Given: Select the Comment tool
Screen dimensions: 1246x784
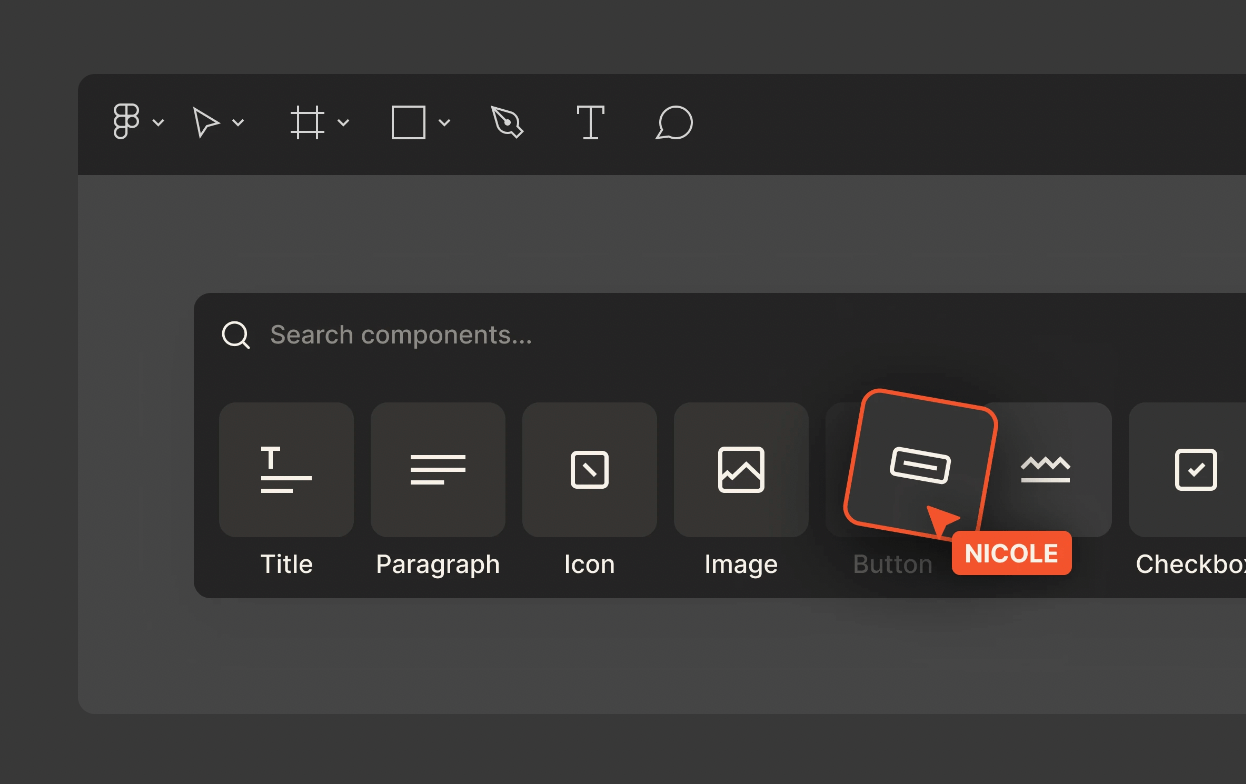Looking at the screenshot, I should (x=674, y=123).
